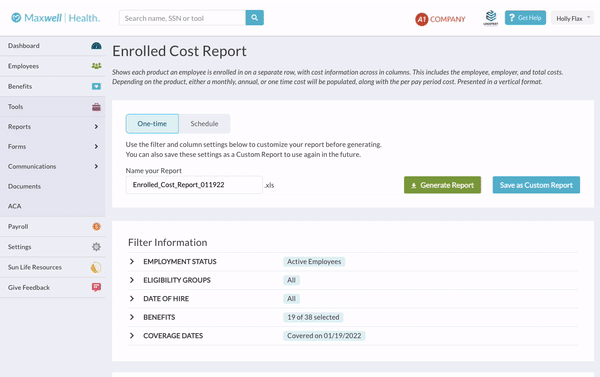Viewport: 600px width, 377px height.
Task: Click the Employees people icon
Action: point(96,66)
